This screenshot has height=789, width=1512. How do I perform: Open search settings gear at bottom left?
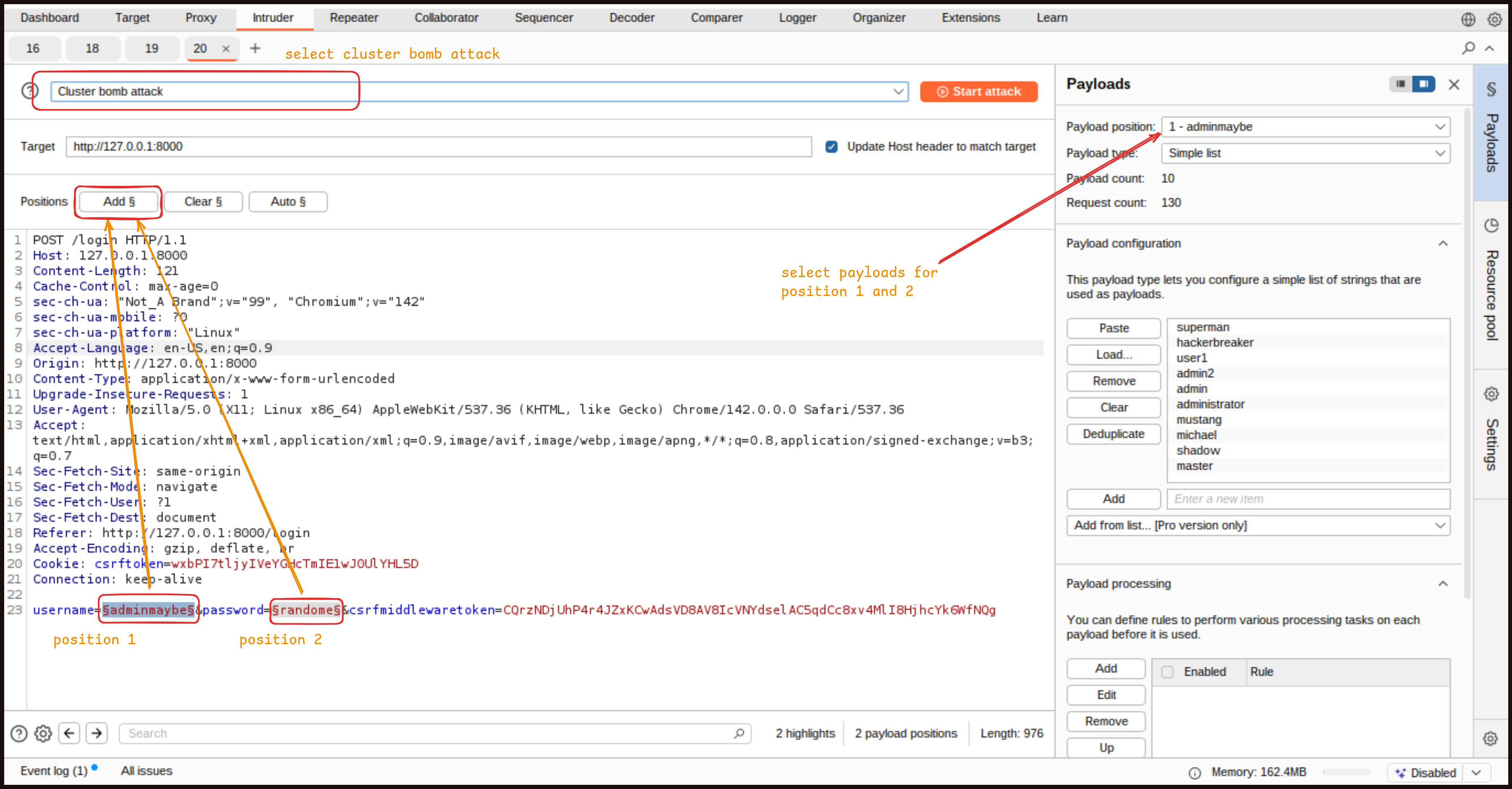click(x=43, y=733)
